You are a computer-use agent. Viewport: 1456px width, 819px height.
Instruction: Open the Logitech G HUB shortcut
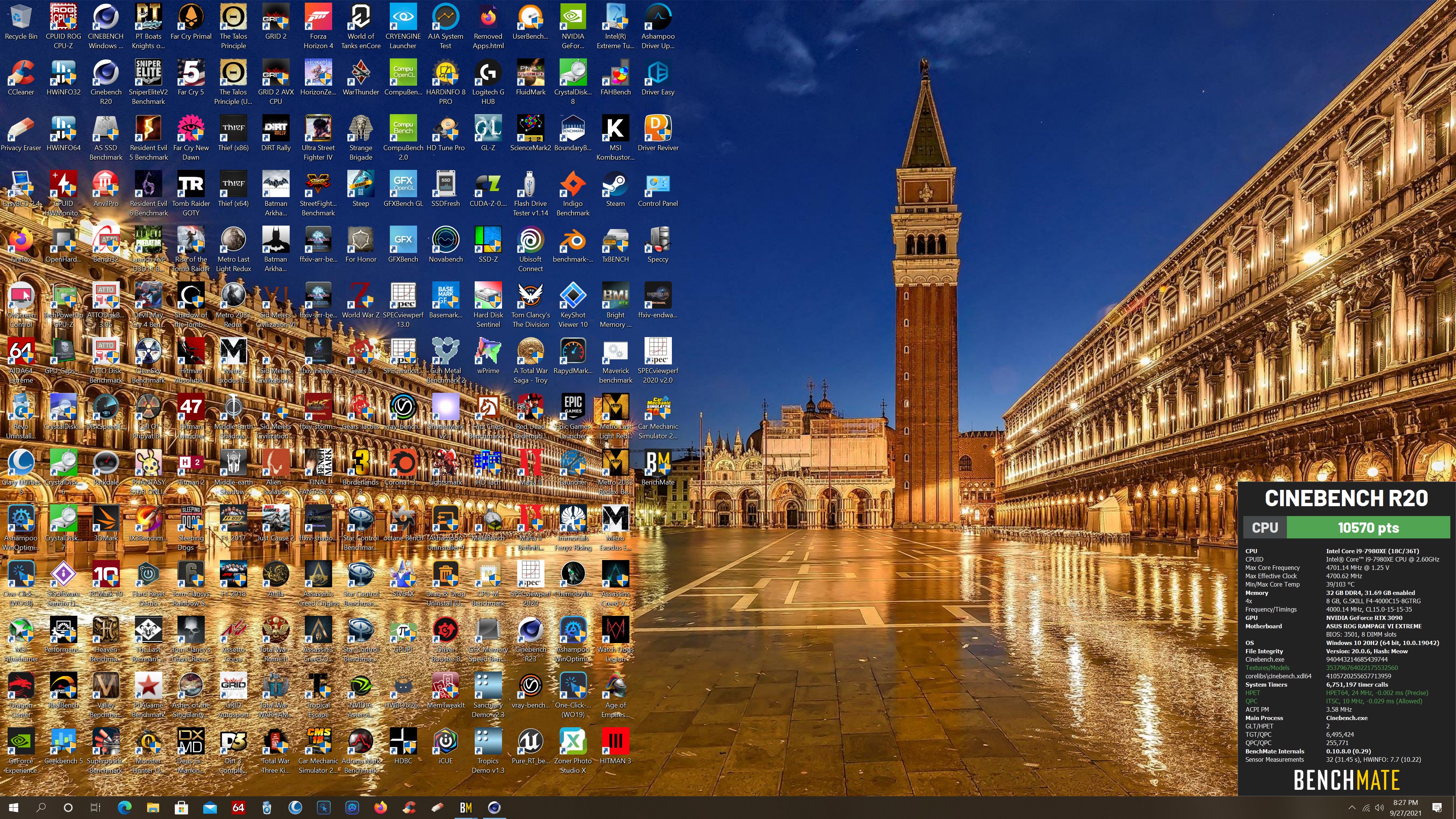point(488,82)
